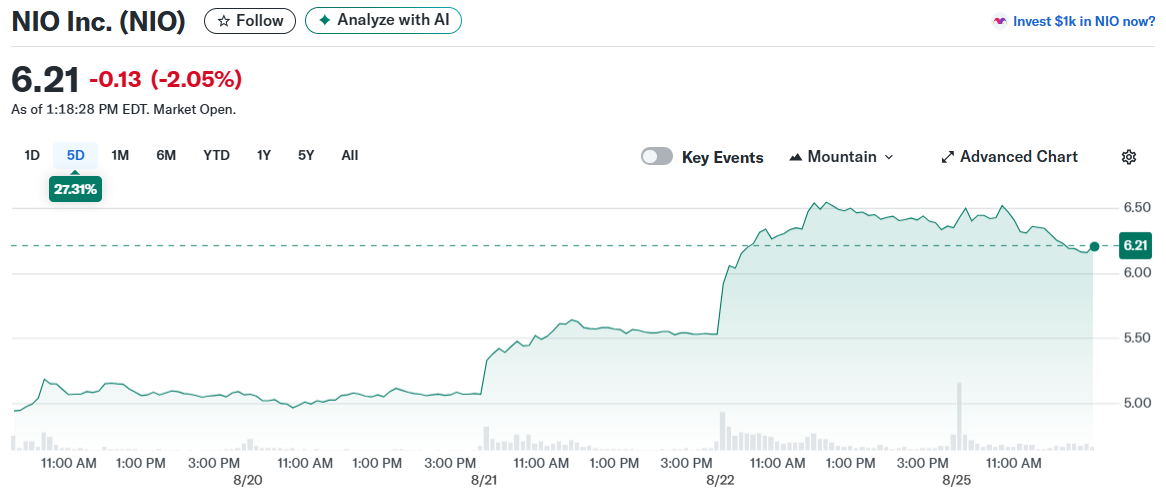Select the 1D time range tab
The height and width of the screenshot is (491, 1166).
pyautogui.click(x=32, y=155)
